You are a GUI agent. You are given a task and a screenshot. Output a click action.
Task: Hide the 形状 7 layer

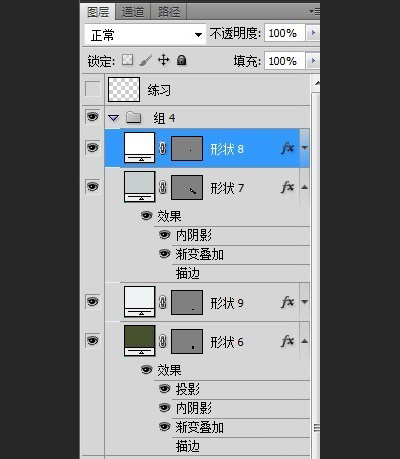[92, 186]
